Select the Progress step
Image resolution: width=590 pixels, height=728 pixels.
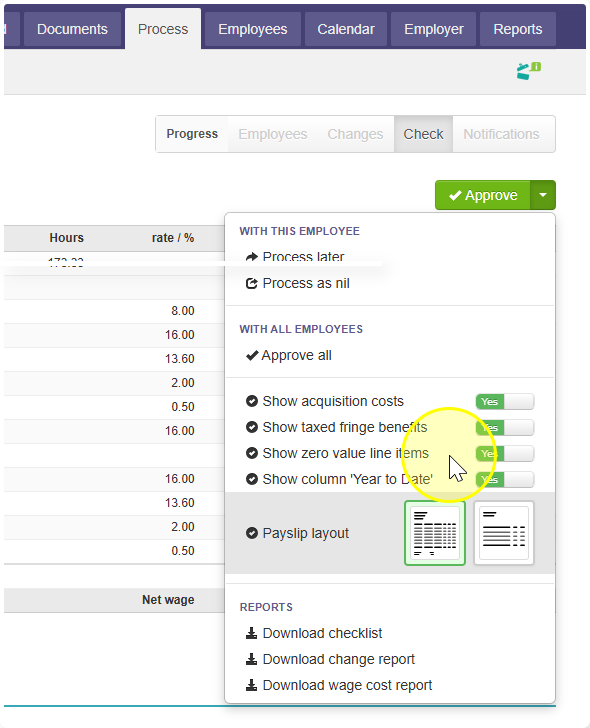click(192, 134)
